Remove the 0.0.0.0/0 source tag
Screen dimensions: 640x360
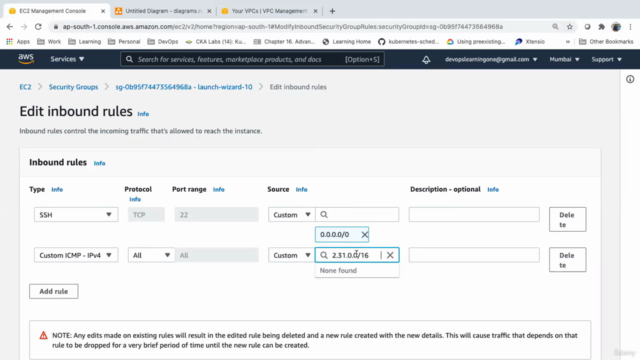tap(364, 234)
